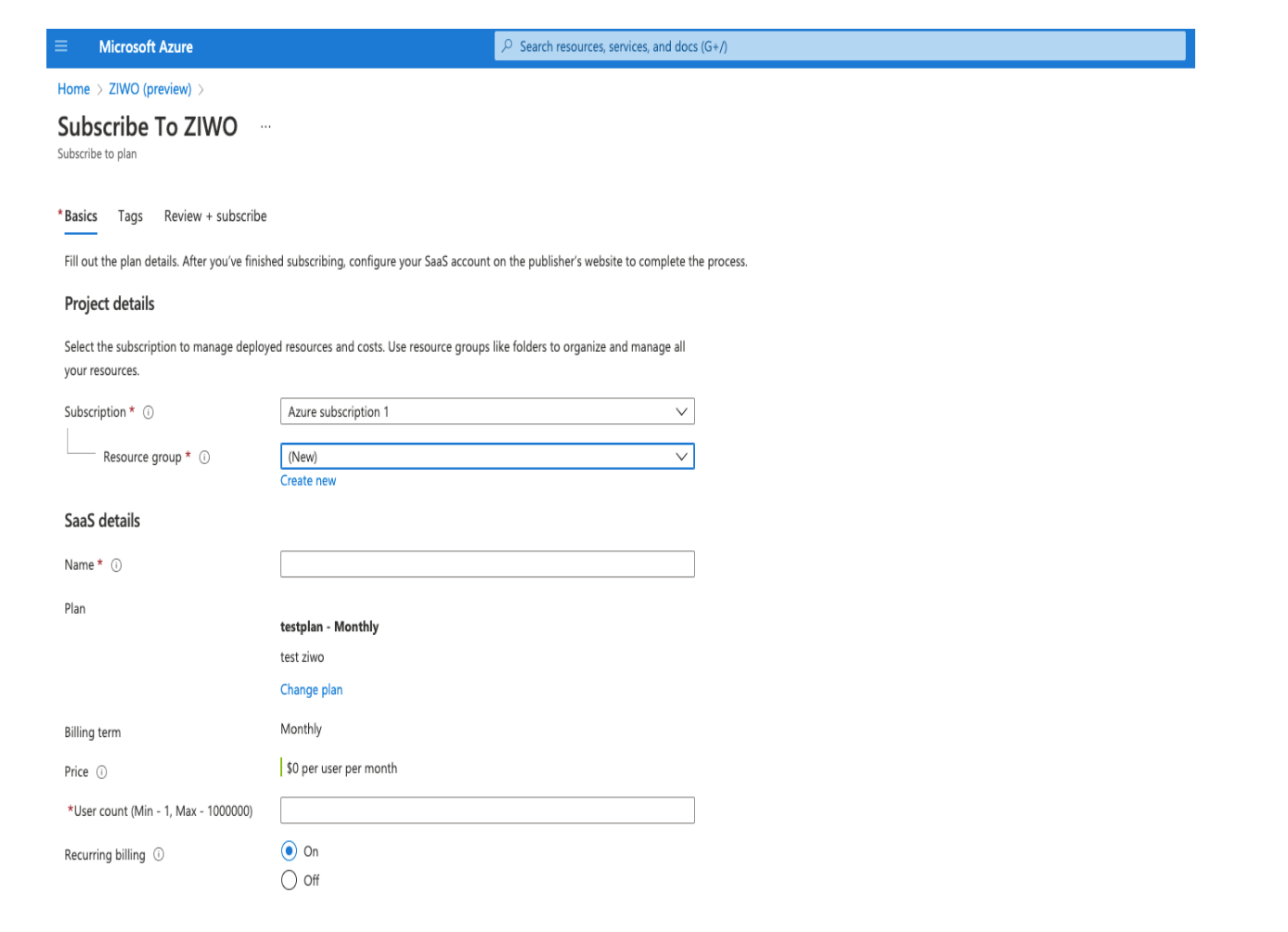Click the Project details heading

coord(109,304)
